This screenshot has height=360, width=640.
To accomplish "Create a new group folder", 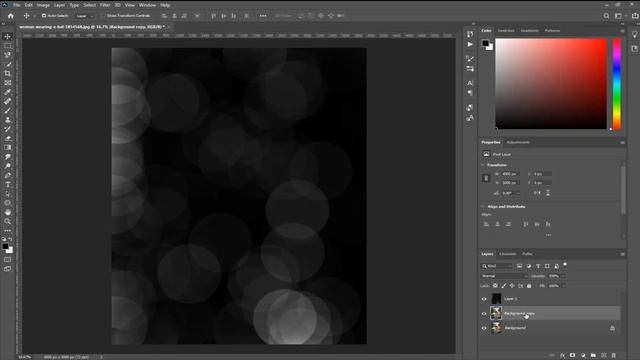I will 593,356.
